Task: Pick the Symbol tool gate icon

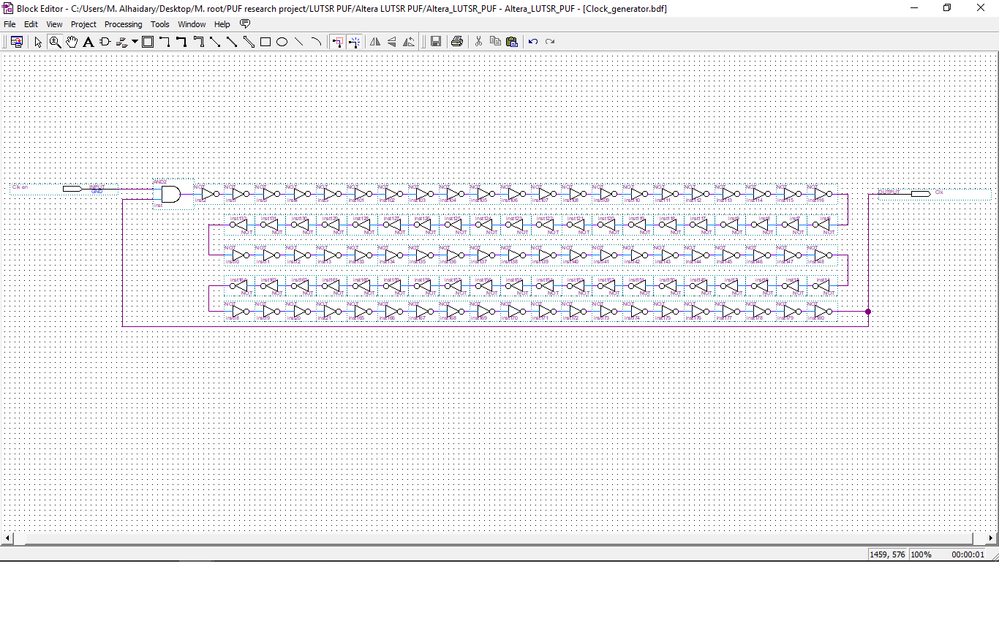Action: tap(105, 42)
